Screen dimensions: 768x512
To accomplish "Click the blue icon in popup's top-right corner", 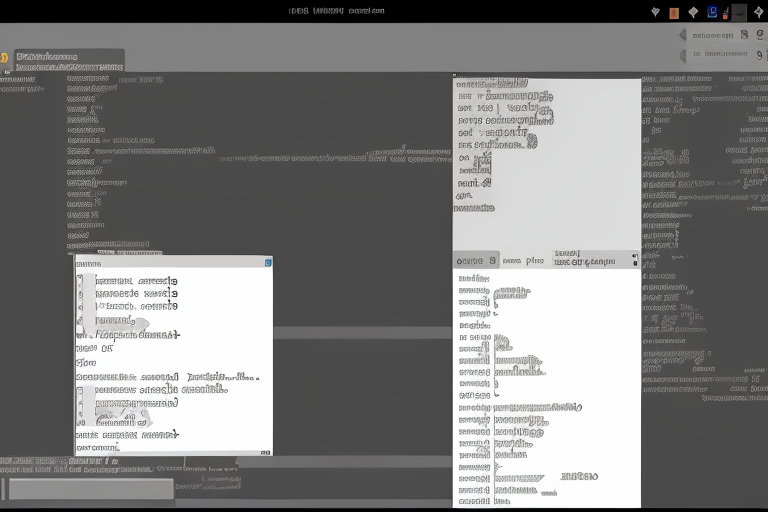I will (x=267, y=263).
